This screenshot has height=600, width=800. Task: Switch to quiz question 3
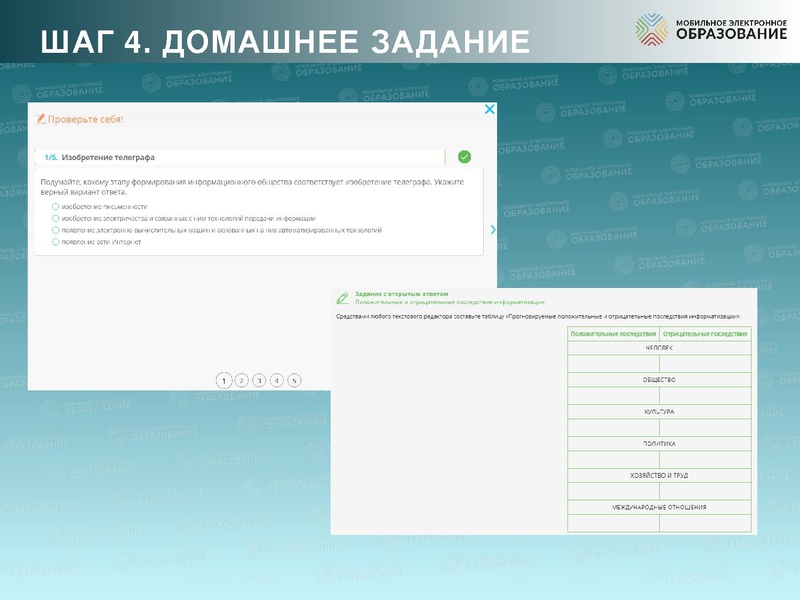coord(259,380)
